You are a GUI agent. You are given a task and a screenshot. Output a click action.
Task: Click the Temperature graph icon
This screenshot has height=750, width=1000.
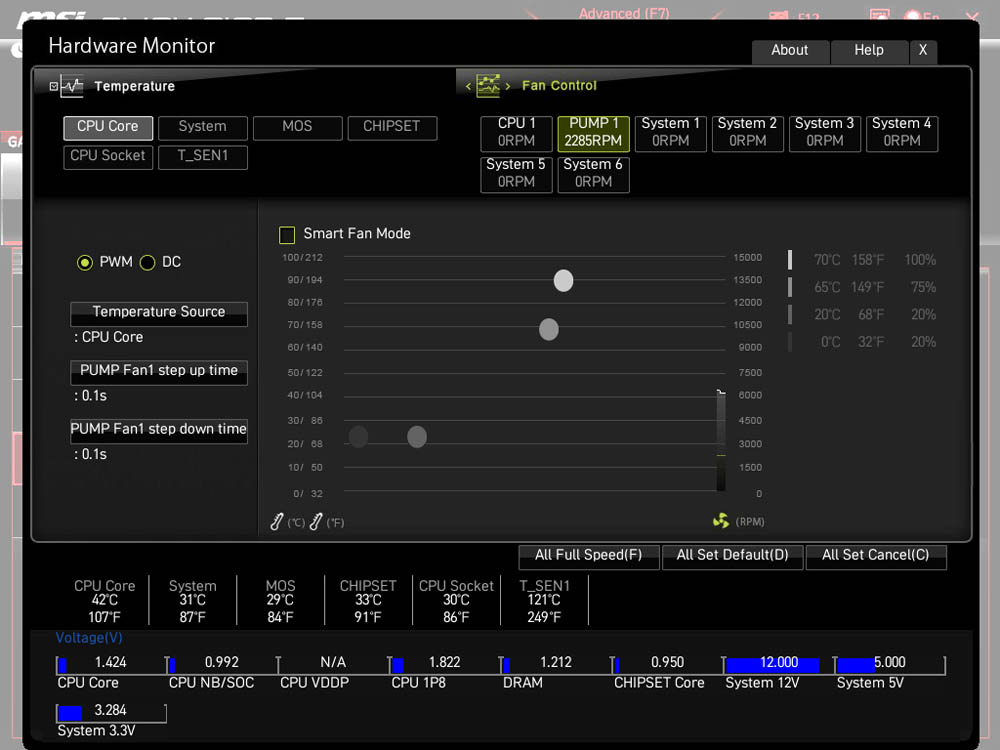click(72, 86)
